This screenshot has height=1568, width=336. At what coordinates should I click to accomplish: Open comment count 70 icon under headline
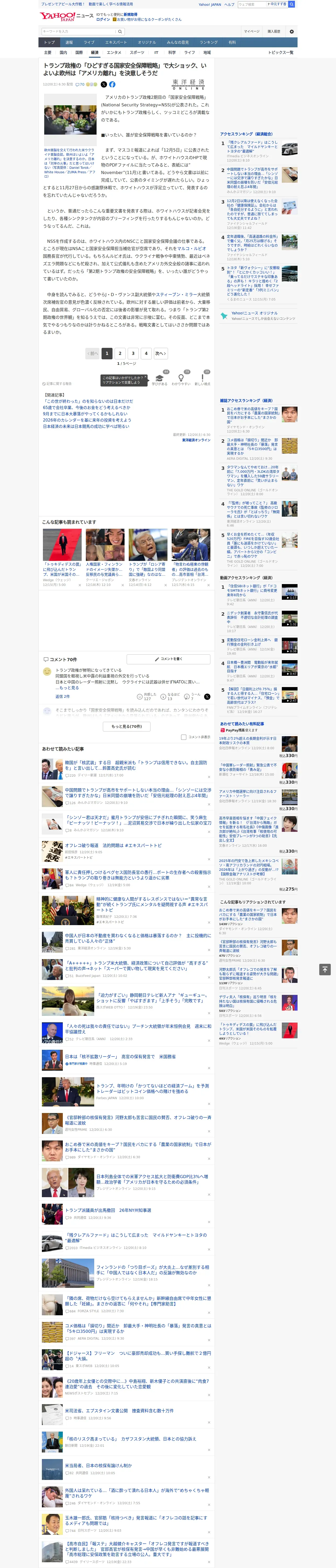(80, 85)
